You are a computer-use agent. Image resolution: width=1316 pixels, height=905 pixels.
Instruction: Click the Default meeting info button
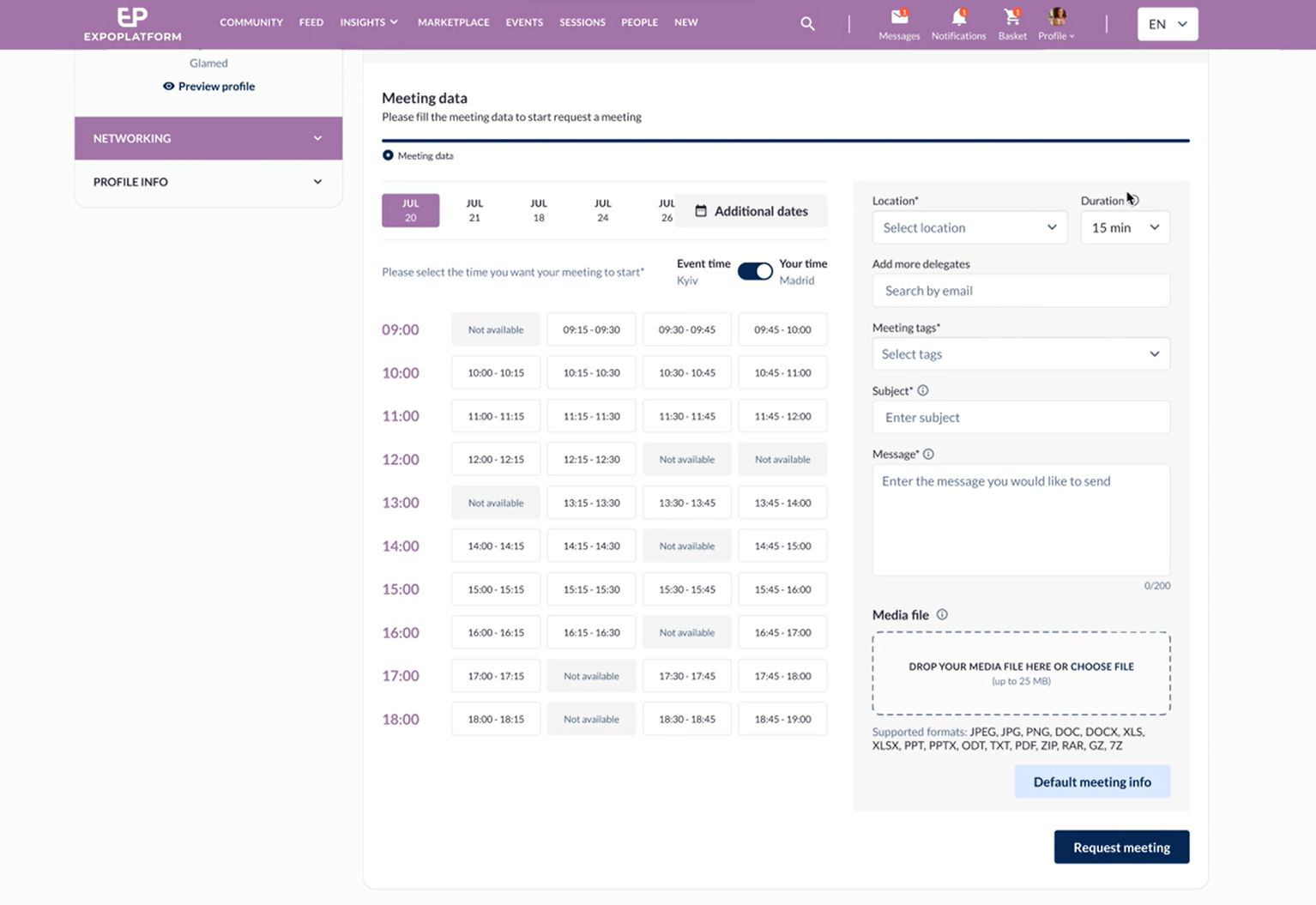1092,781
